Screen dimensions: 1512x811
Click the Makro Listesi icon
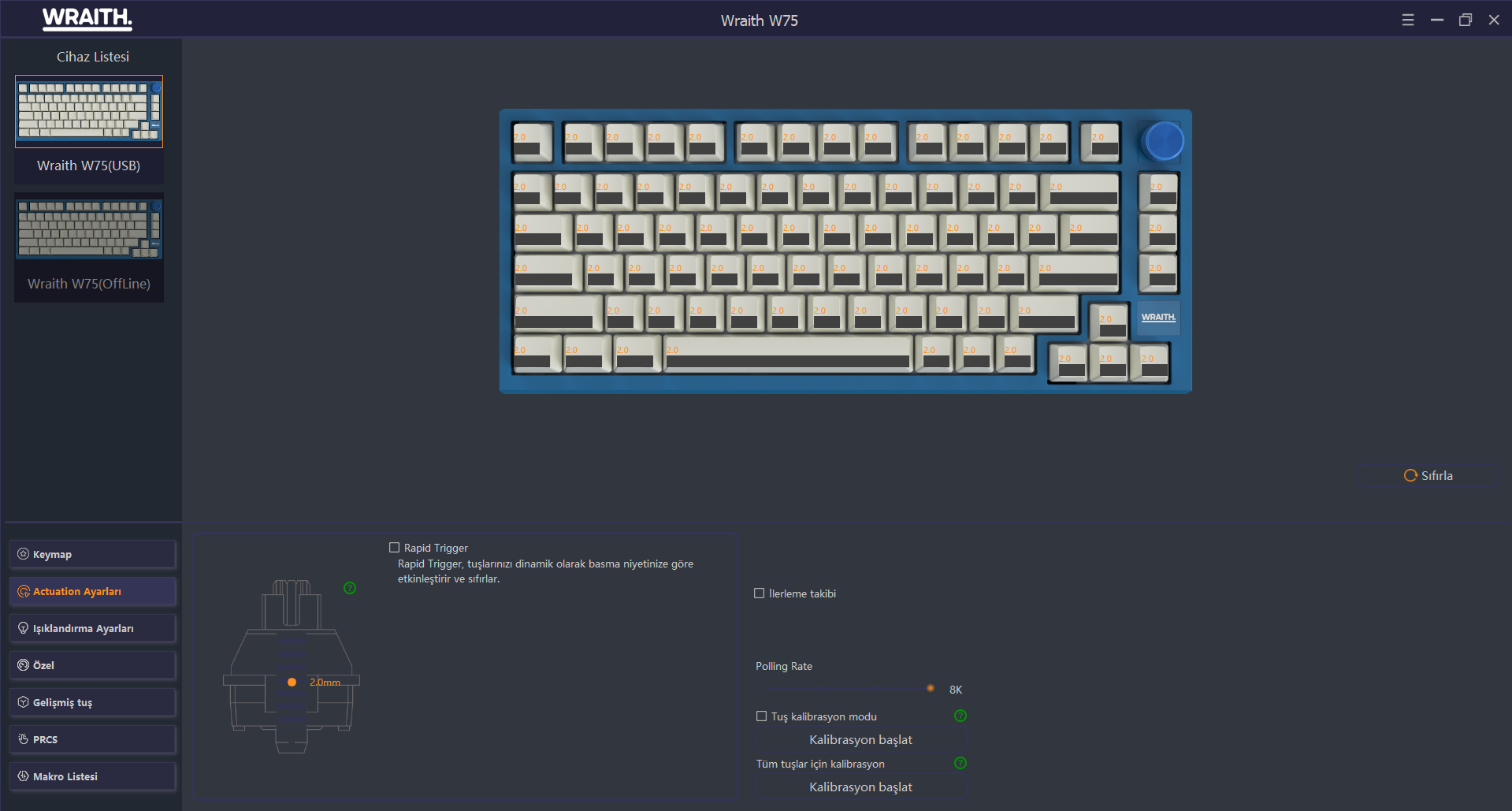(x=23, y=776)
